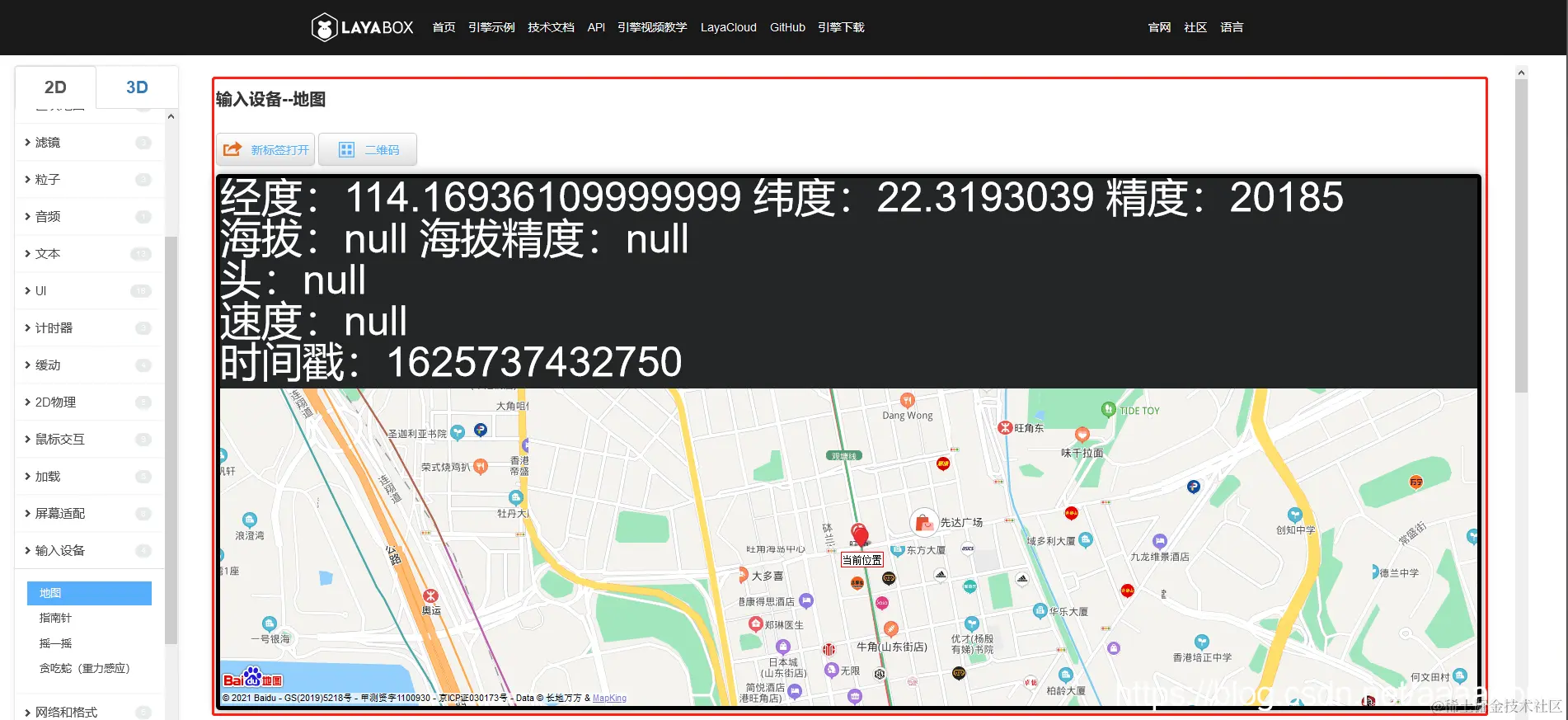
Task: Click the Baidu map logo
Action: pos(252,678)
